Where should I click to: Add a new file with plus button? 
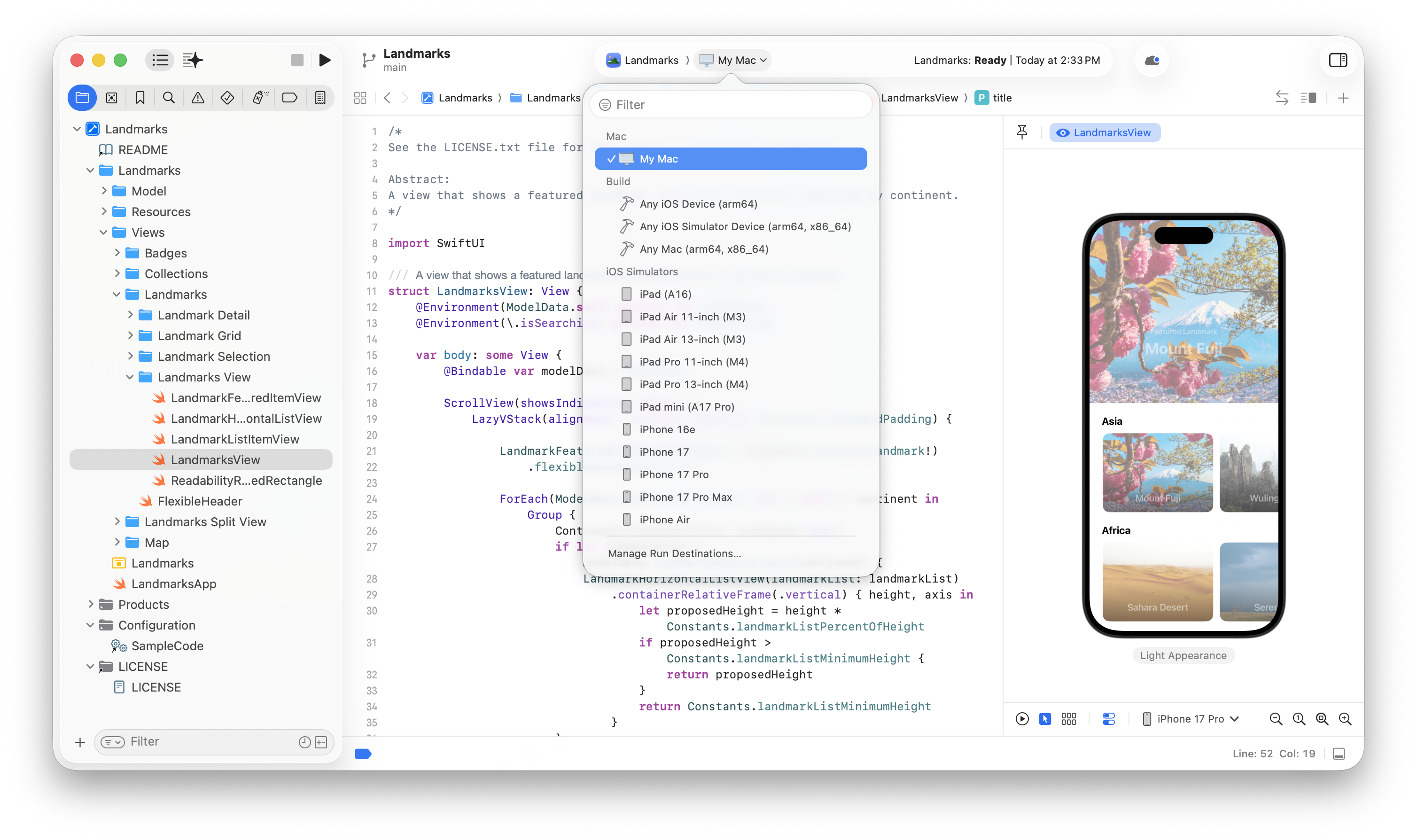[x=80, y=743]
